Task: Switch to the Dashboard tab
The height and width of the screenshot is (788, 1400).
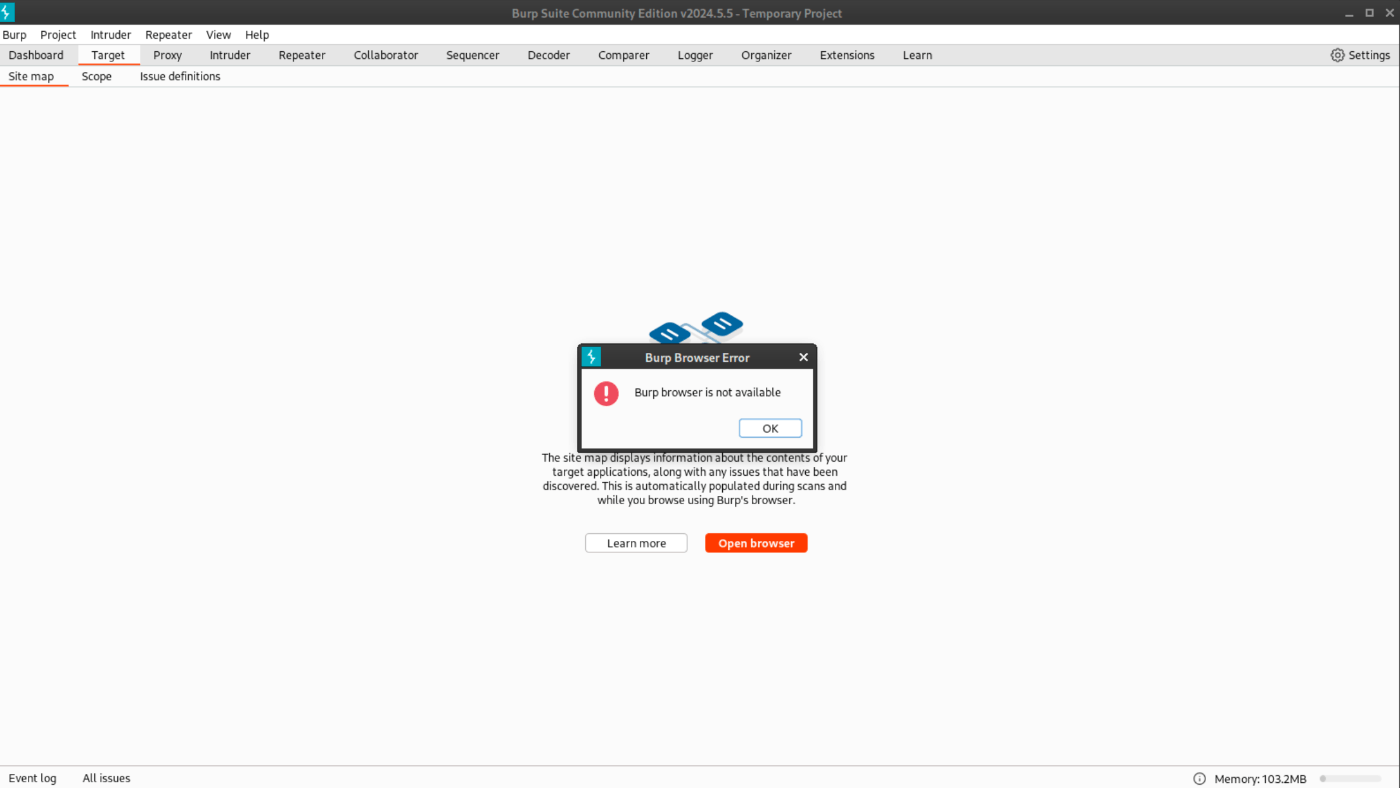Action: [x=36, y=55]
